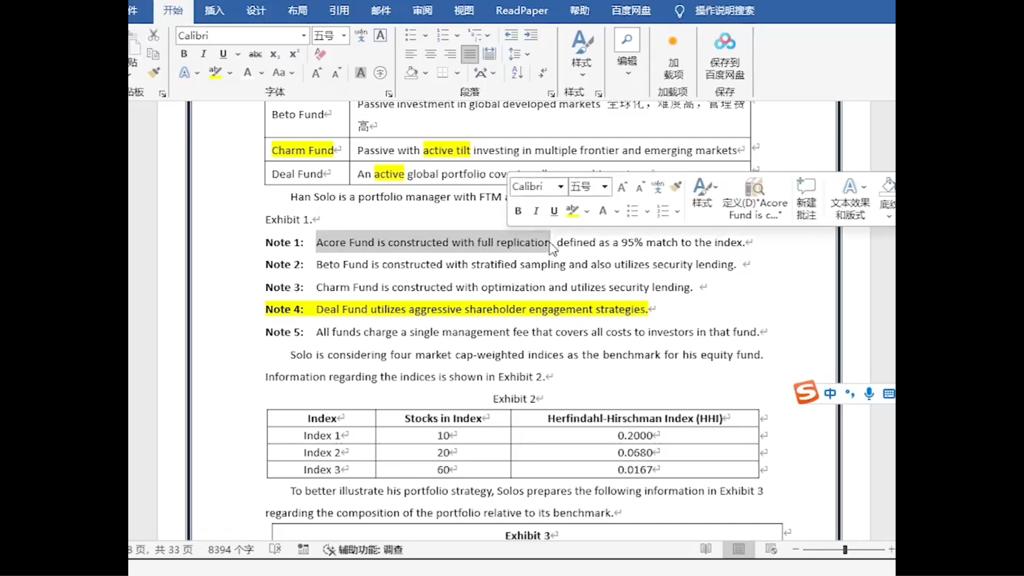The height and width of the screenshot is (576, 1024).
Task: Open Styles (样式) gallery in ribbon
Action: 581,52
